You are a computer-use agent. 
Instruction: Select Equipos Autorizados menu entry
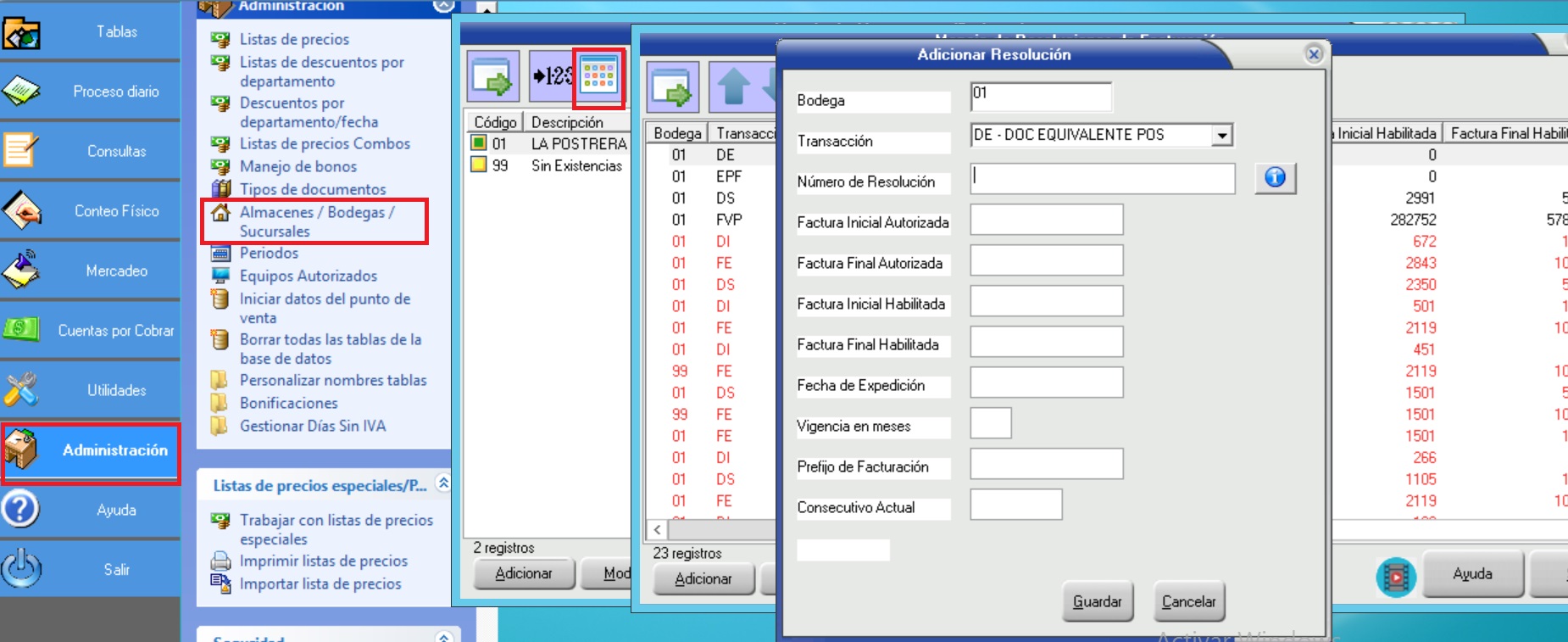308,276
